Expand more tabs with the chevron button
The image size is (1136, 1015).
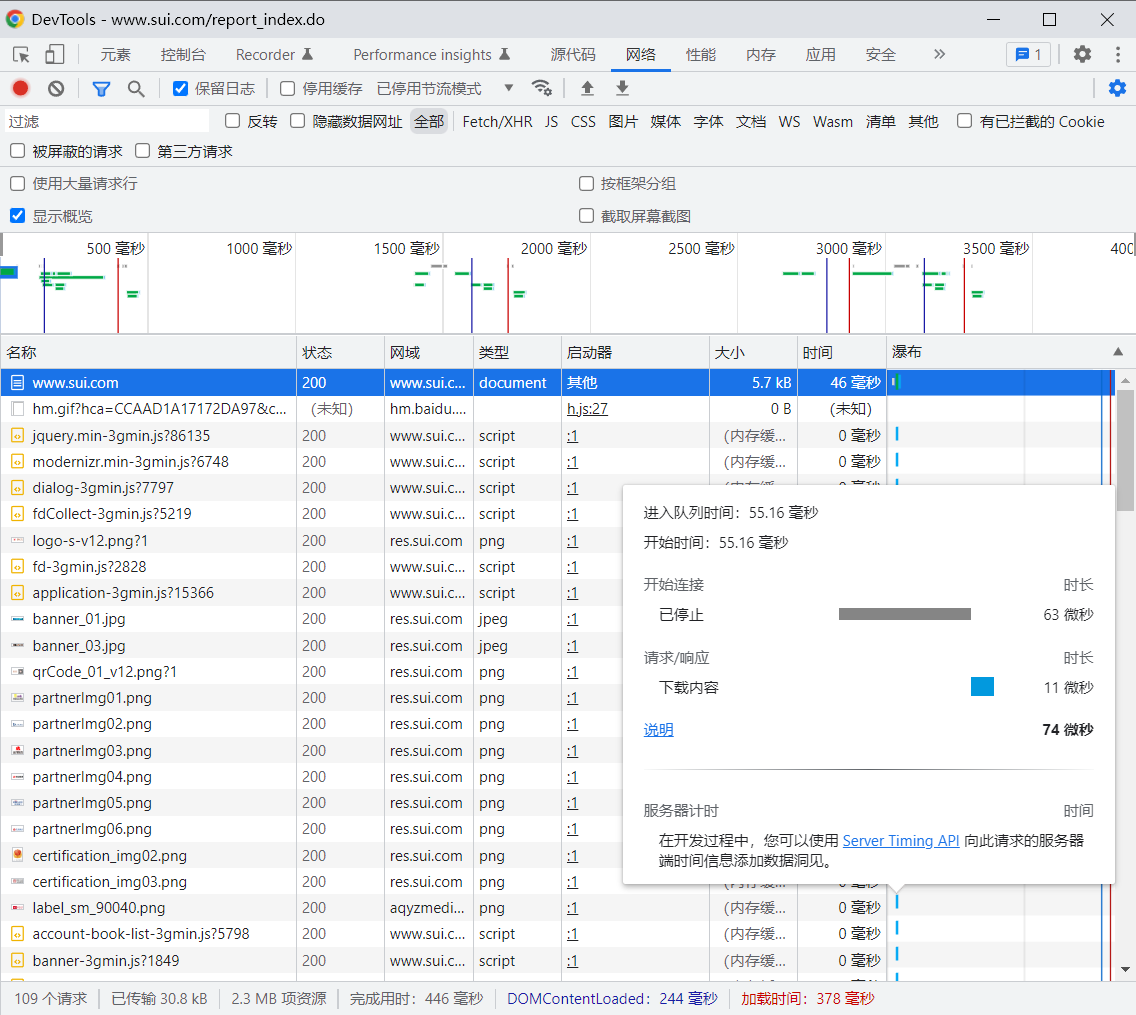(939, 55)
